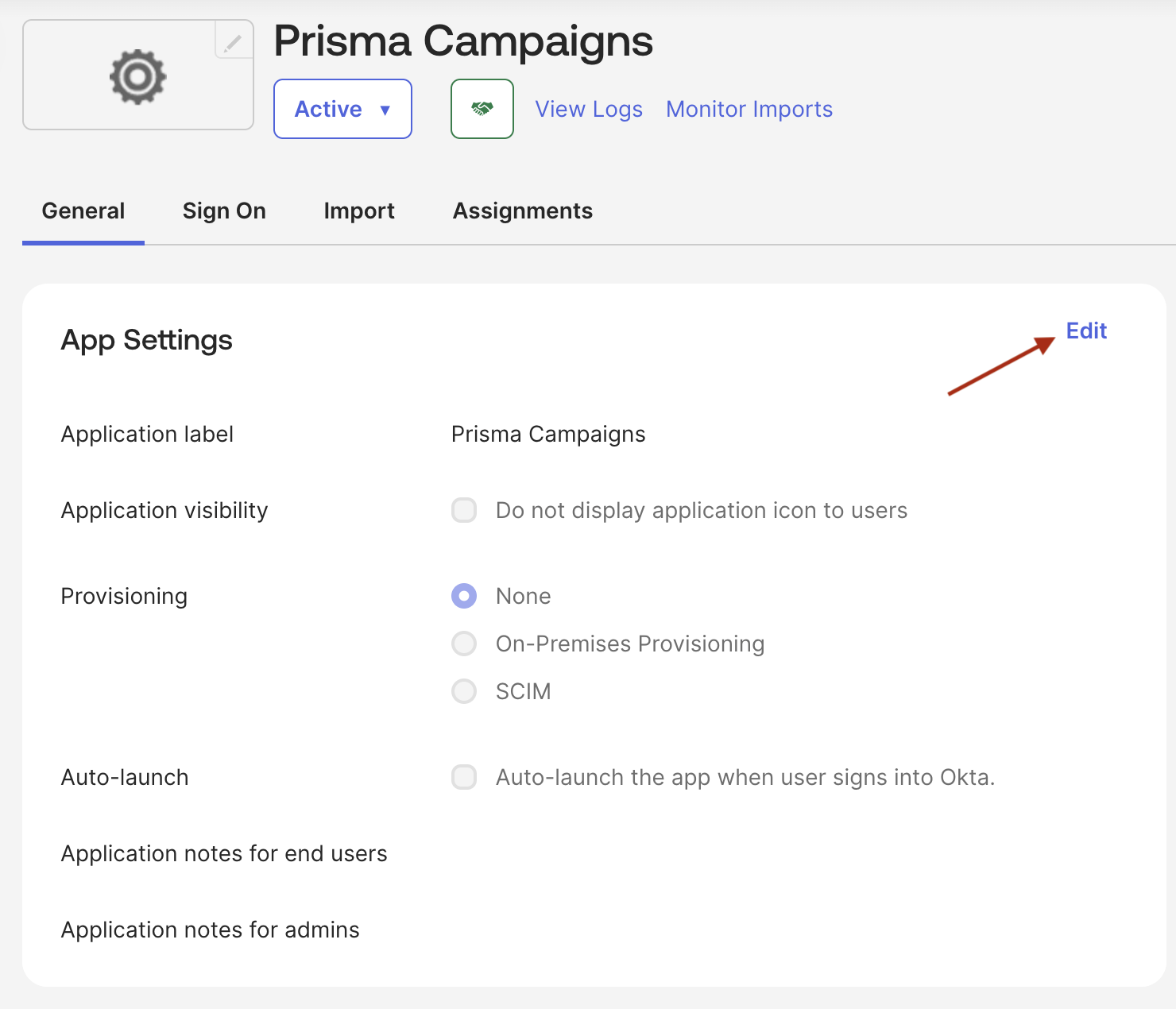Select On-Premises Provisioning
1176x1009 pixels.
click(463, 644)
